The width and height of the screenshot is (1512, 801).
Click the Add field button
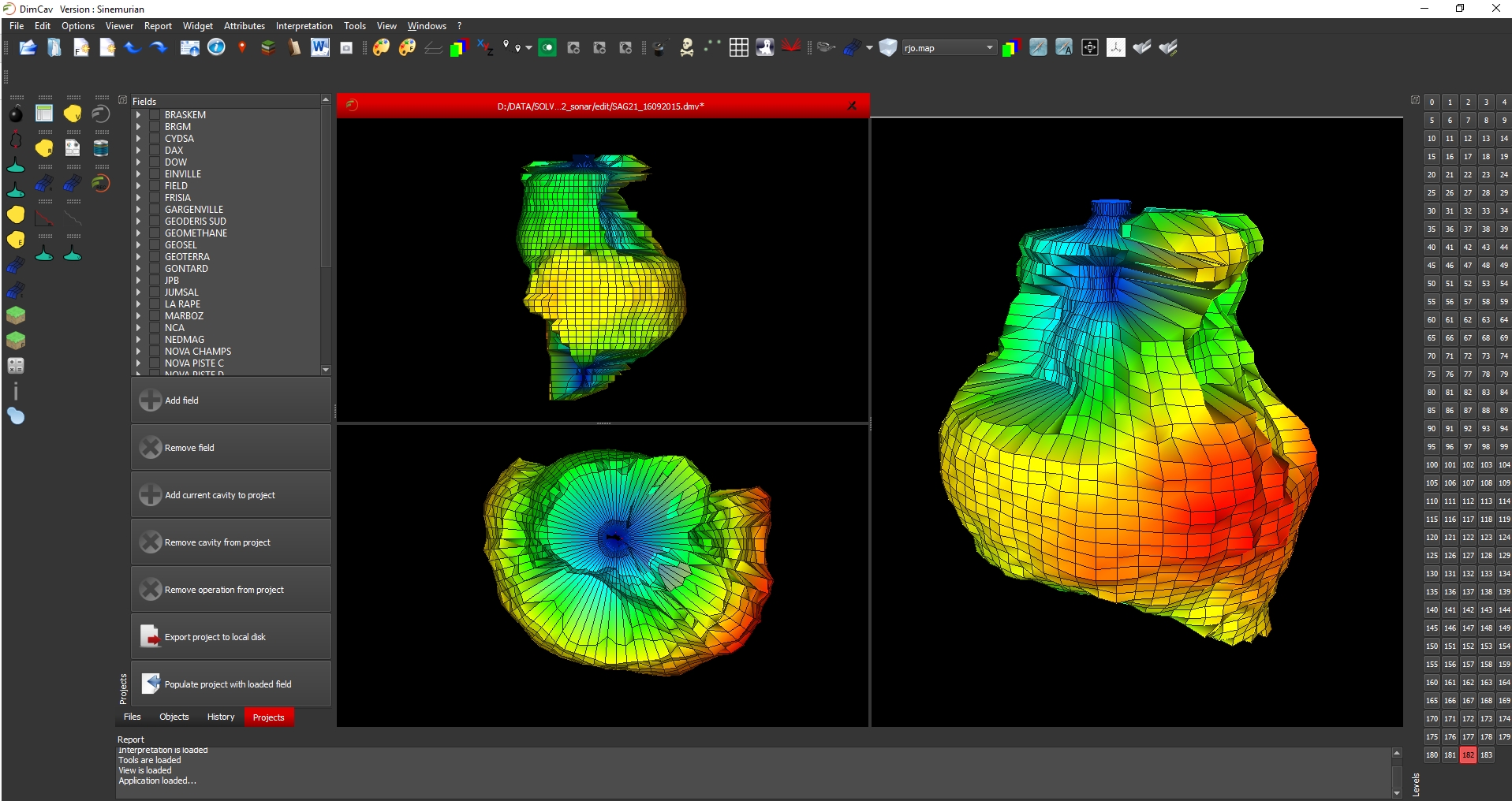230,400
